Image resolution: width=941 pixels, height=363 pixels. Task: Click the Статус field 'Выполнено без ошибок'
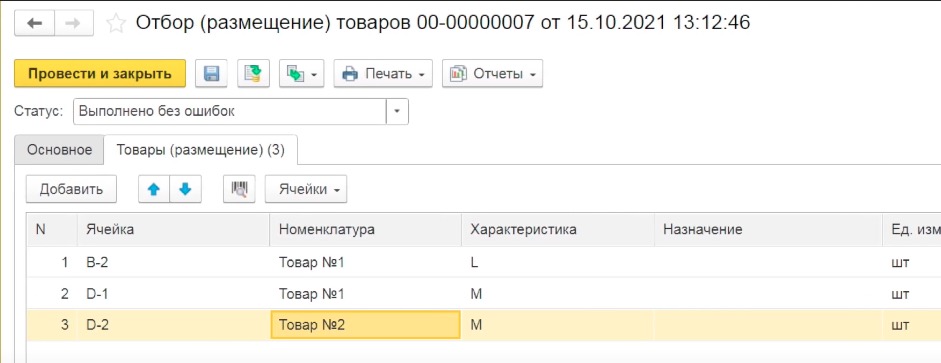pyautogui.click(x=230, y=112)
